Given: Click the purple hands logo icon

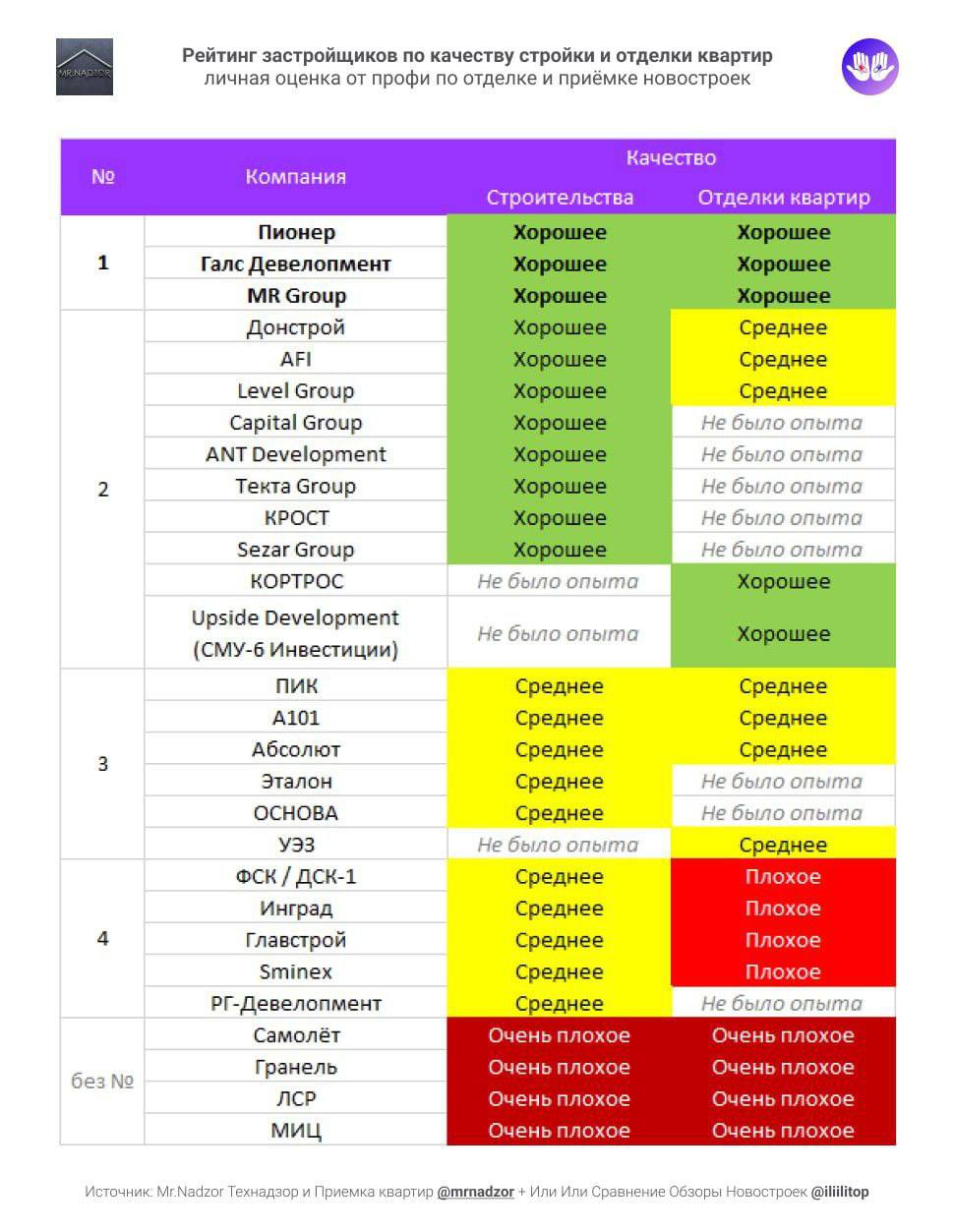Looking at the screenshot, I should coord(870,67).
